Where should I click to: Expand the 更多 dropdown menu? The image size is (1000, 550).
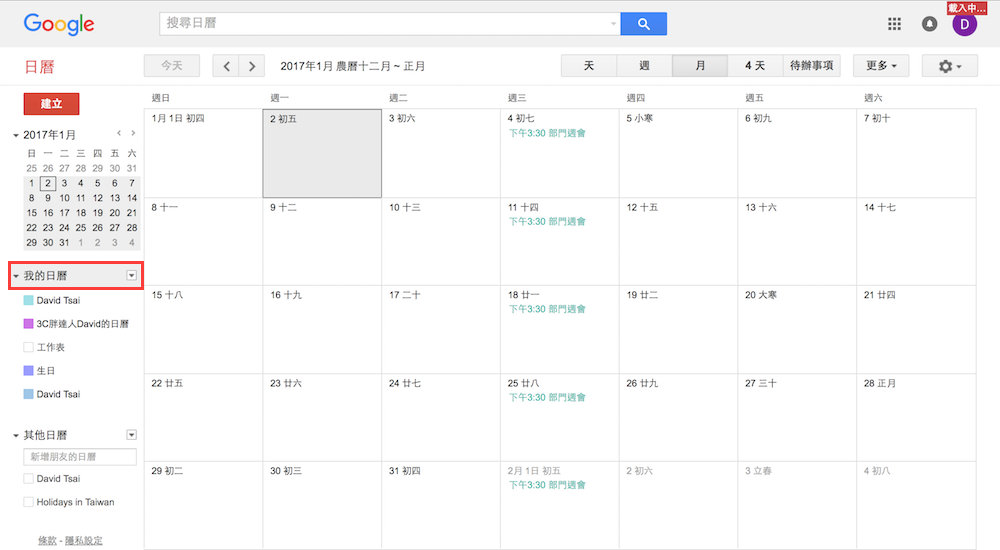(x=880, y=66)
